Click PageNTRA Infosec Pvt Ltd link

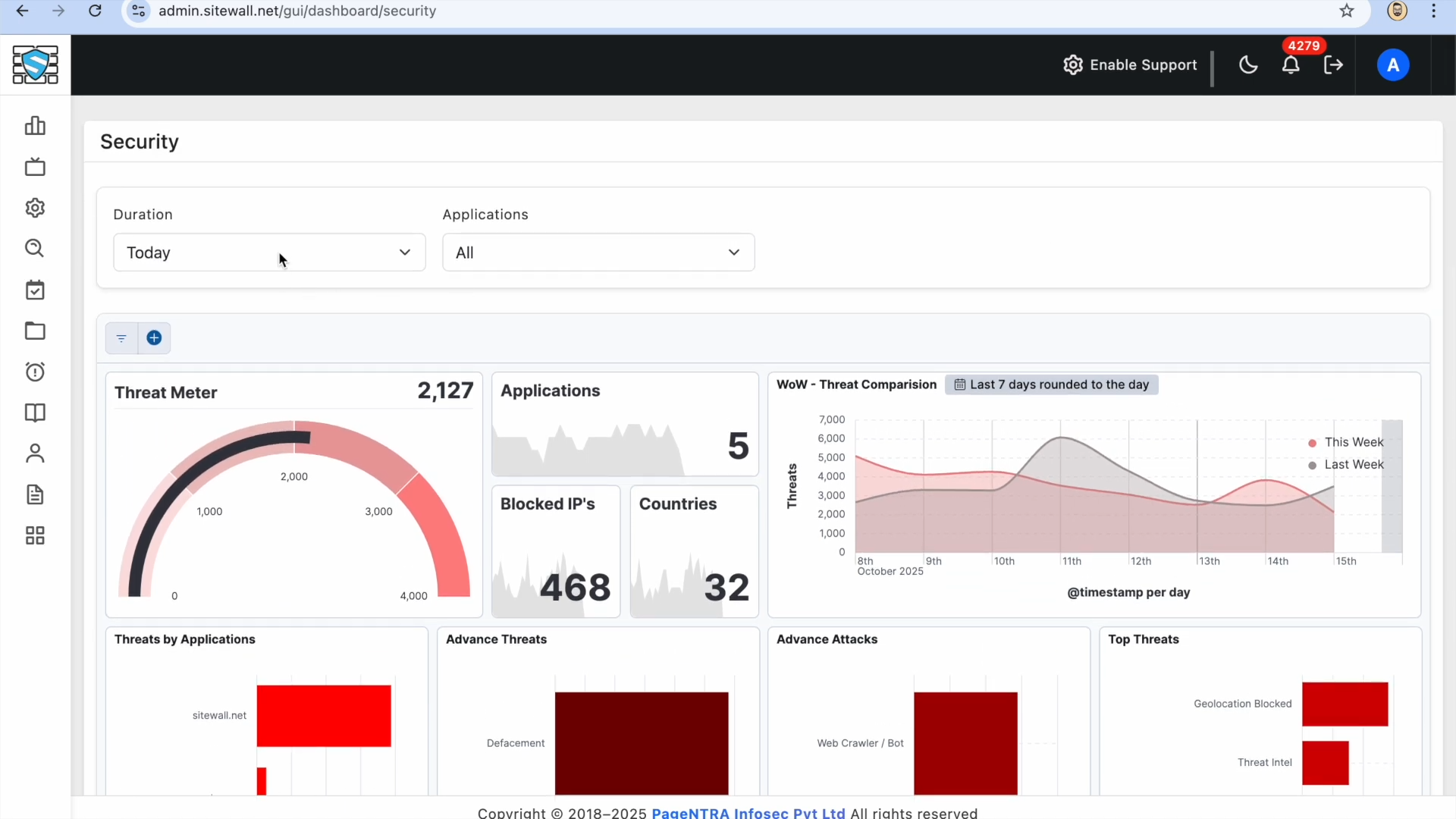[x=748, y=813]
